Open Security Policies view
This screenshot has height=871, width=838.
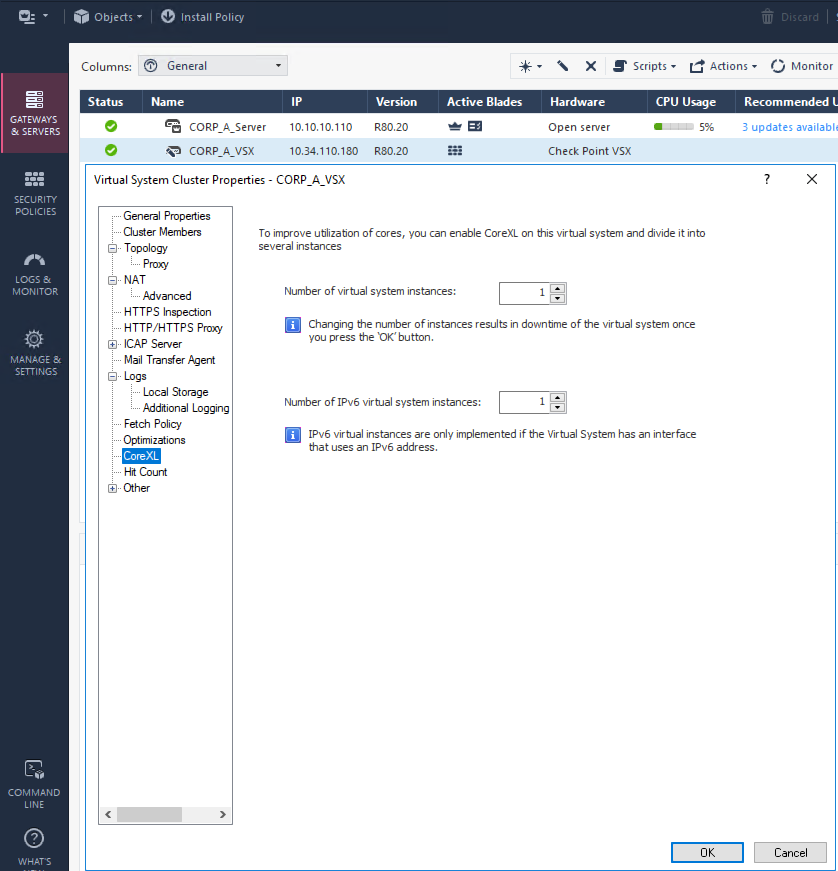pos(34,193)
